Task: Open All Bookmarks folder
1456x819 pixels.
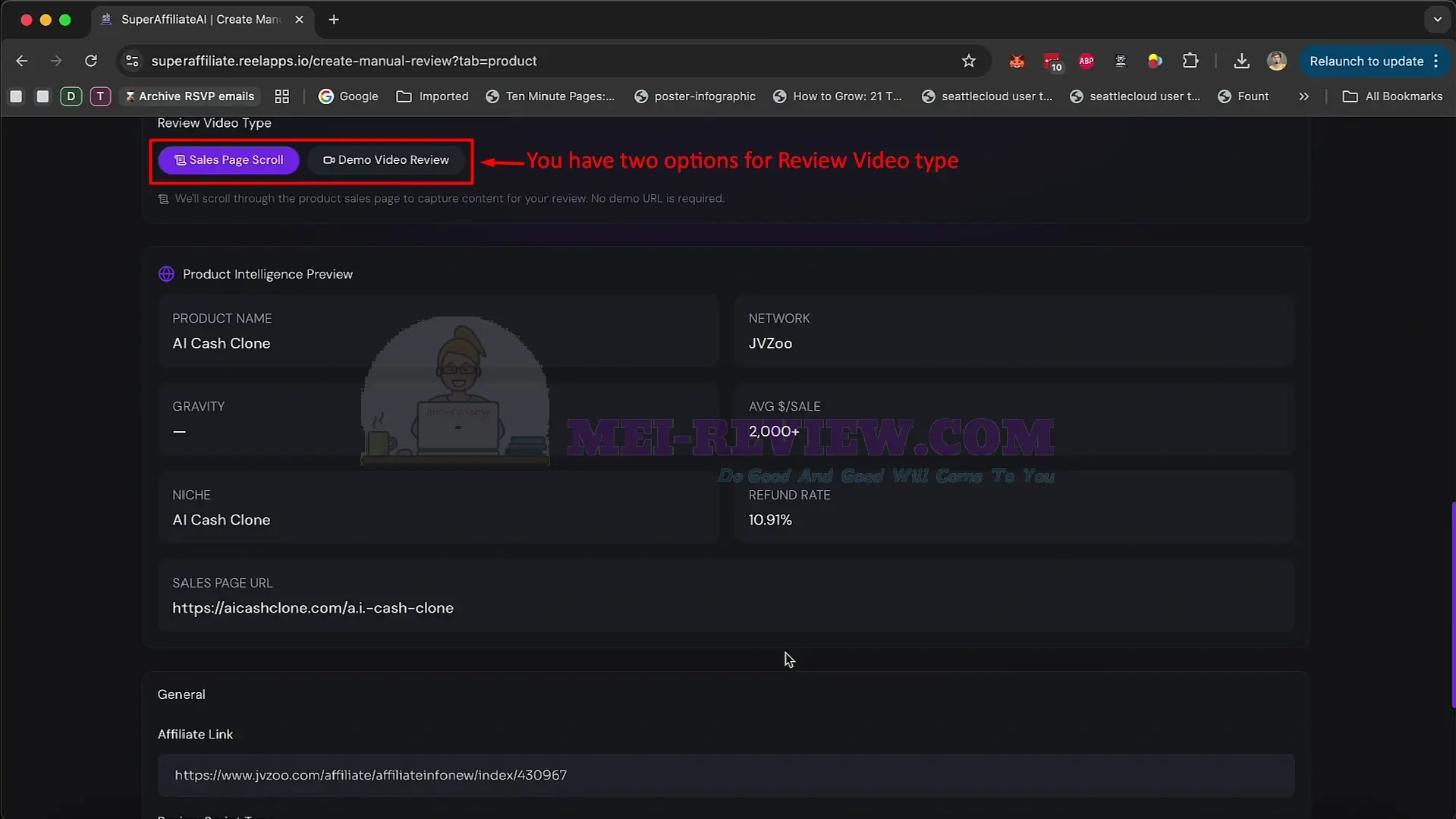Action: 1392,96
